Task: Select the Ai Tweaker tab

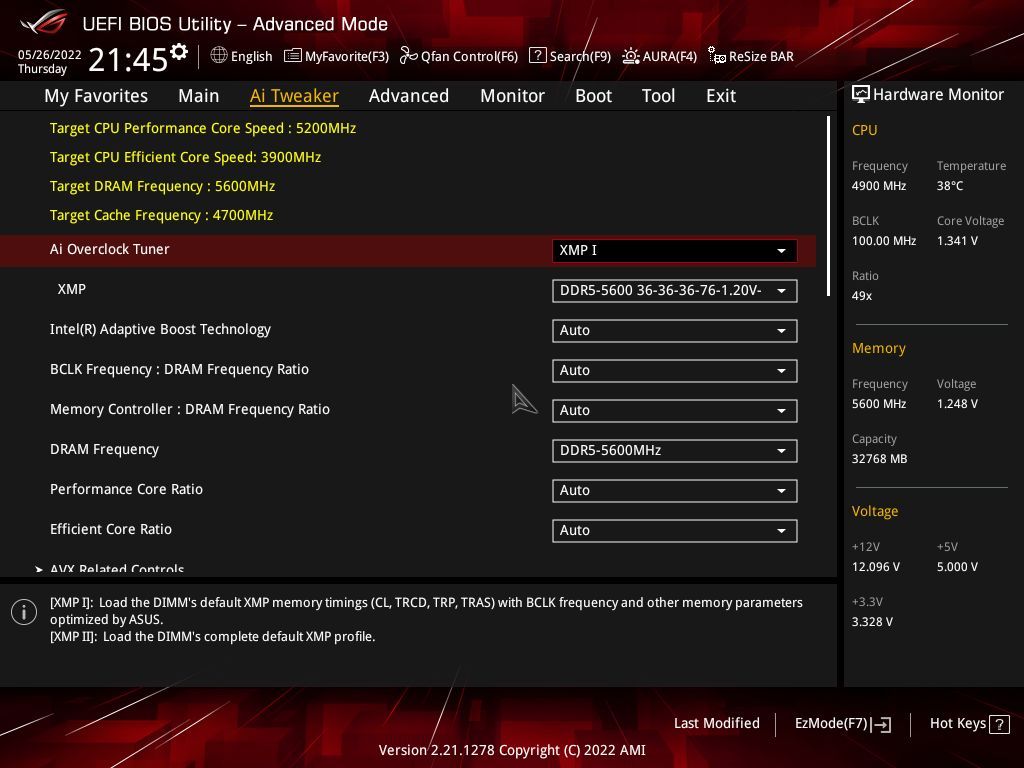Action: click(x=294, y=96)
